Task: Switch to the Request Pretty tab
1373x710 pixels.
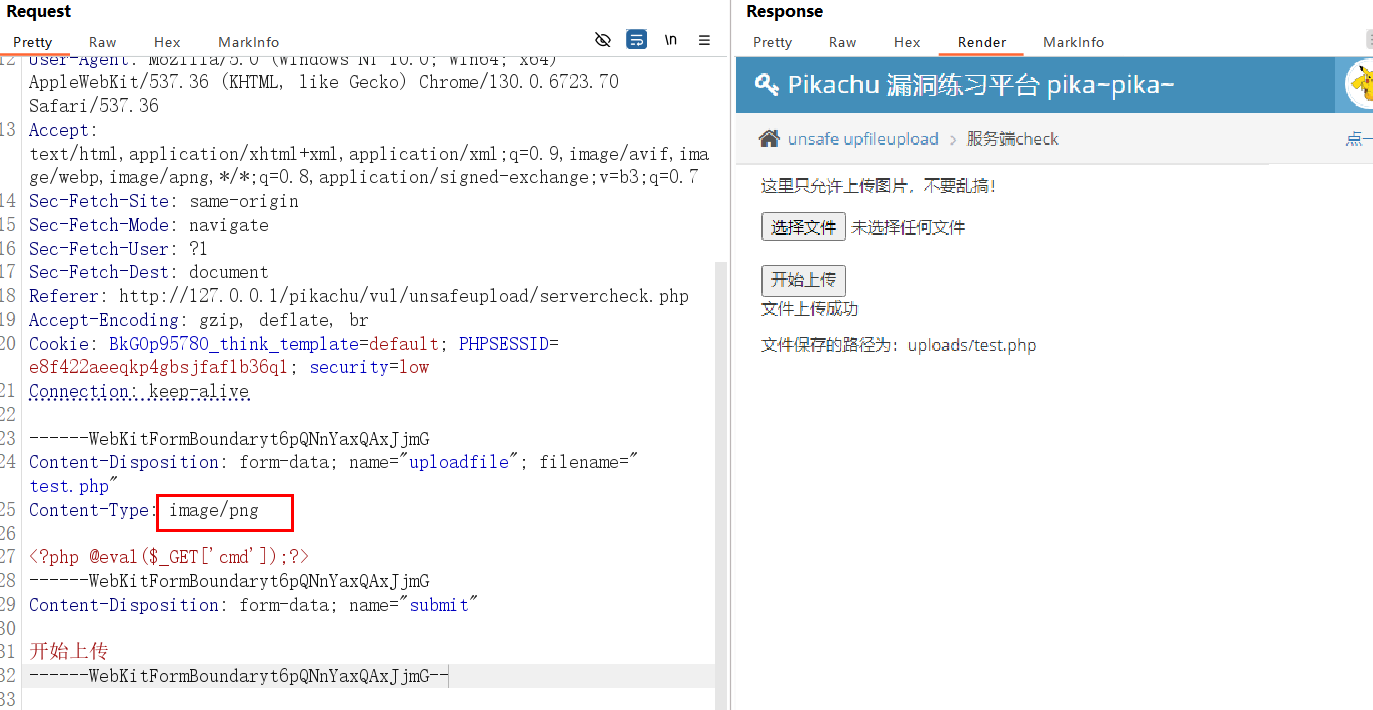Action: click(33, 42)
